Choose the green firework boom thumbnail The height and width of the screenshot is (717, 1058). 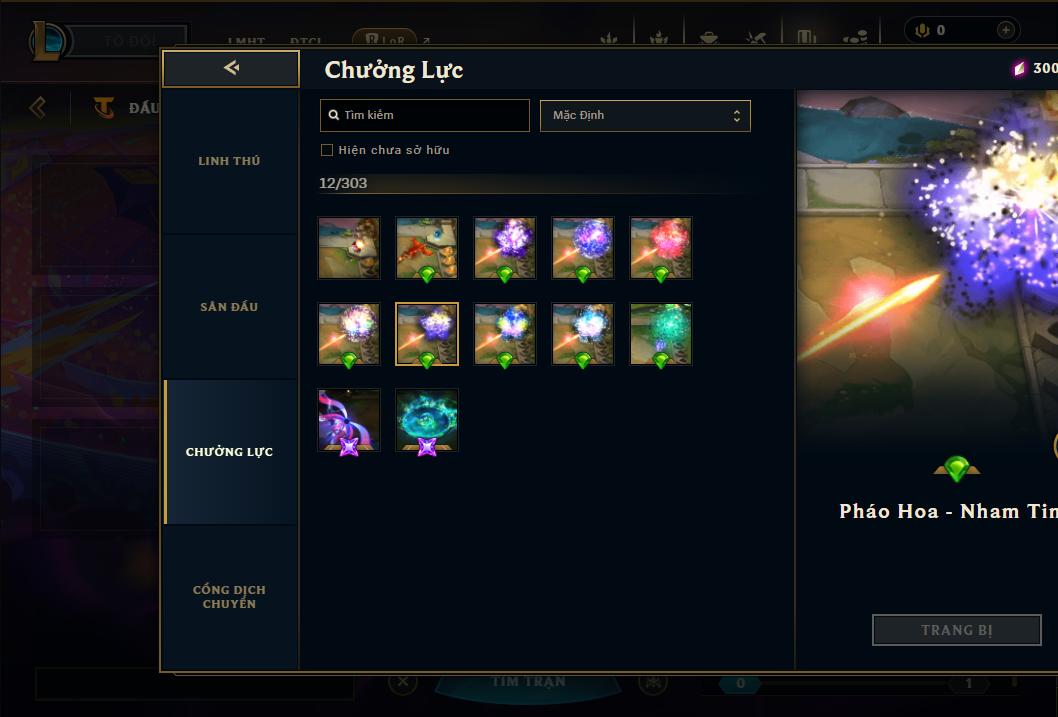[x=661, y=334]
